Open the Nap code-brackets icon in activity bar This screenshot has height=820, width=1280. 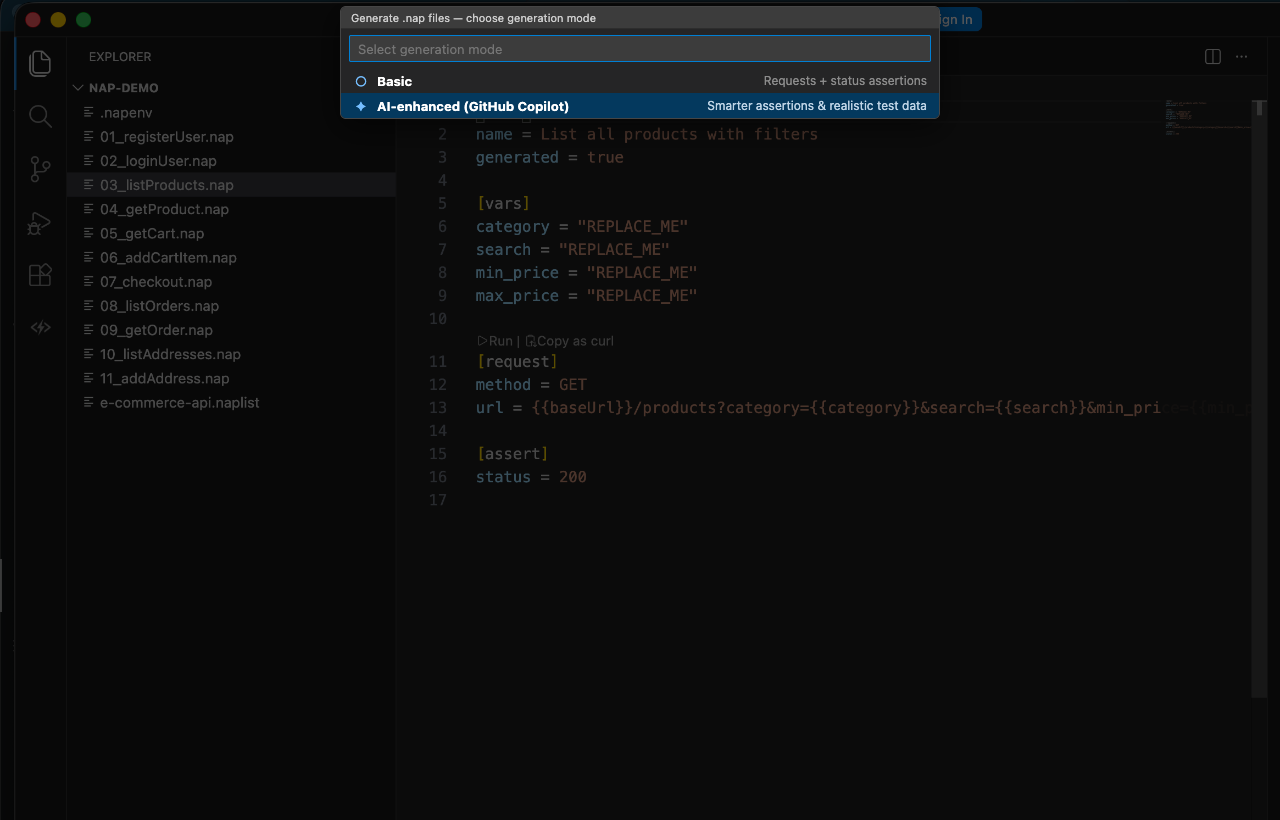click(x=40, y=327)
